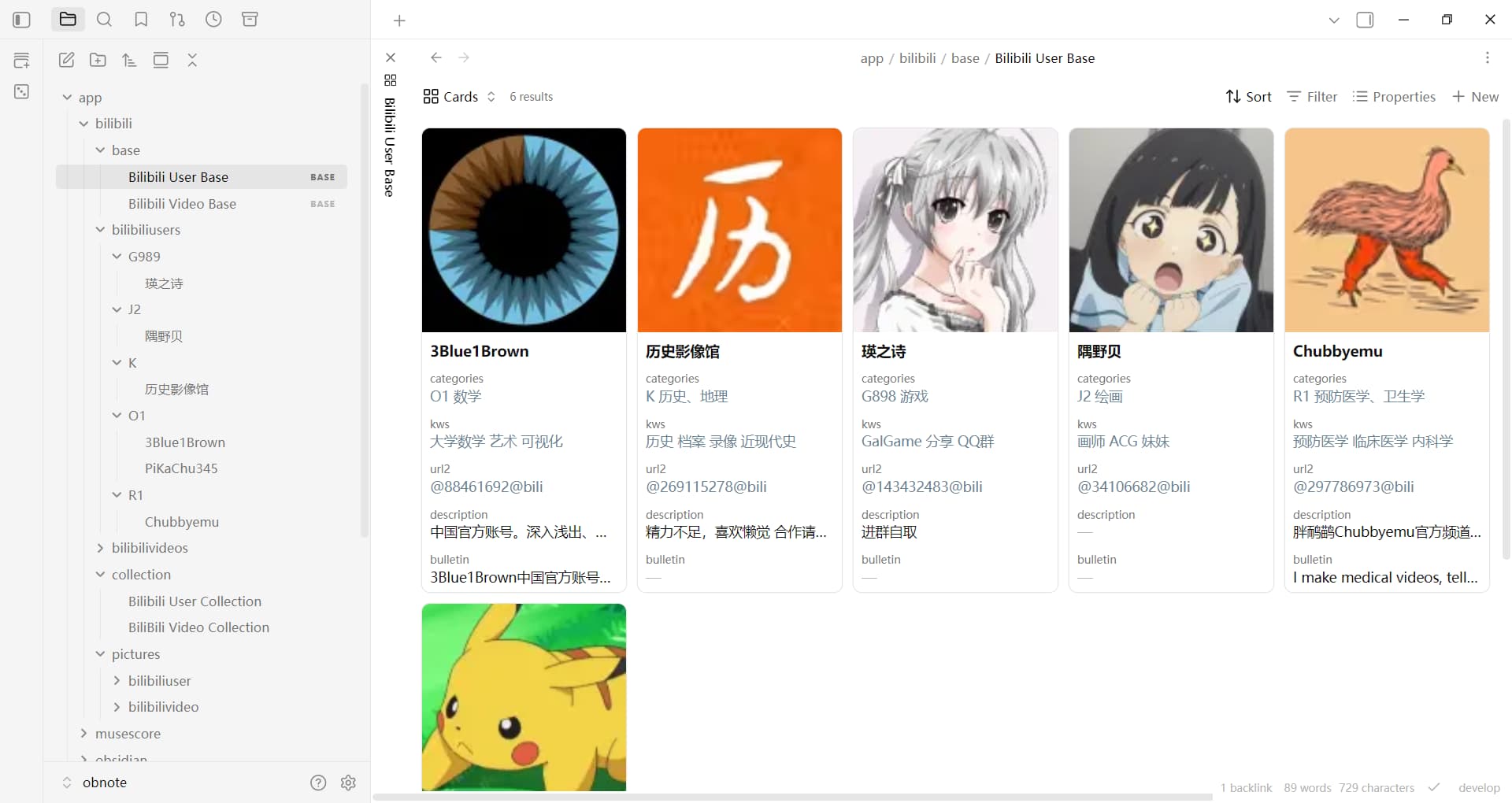Open a new tab
This screenshot has width=1512, height=803.
coord(399,20)
